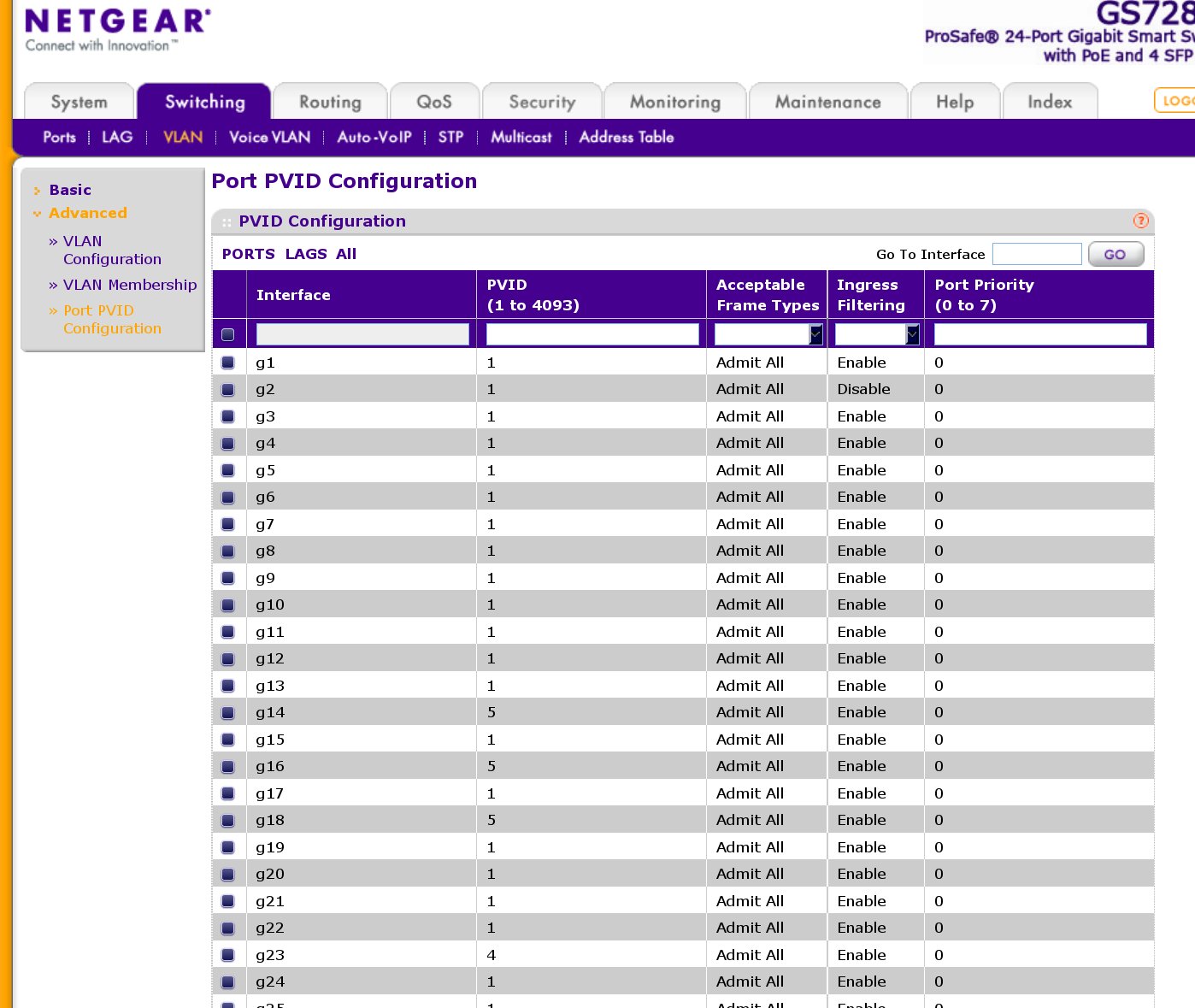Expand the Basic section in sidebar
This screenshot has height=1008, width=1195.
tap(70, 190)
